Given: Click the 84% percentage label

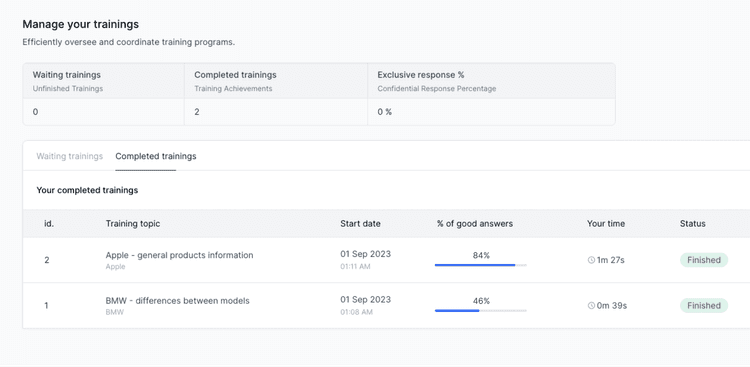Looking at the screenshot, I should click(481, 256).
